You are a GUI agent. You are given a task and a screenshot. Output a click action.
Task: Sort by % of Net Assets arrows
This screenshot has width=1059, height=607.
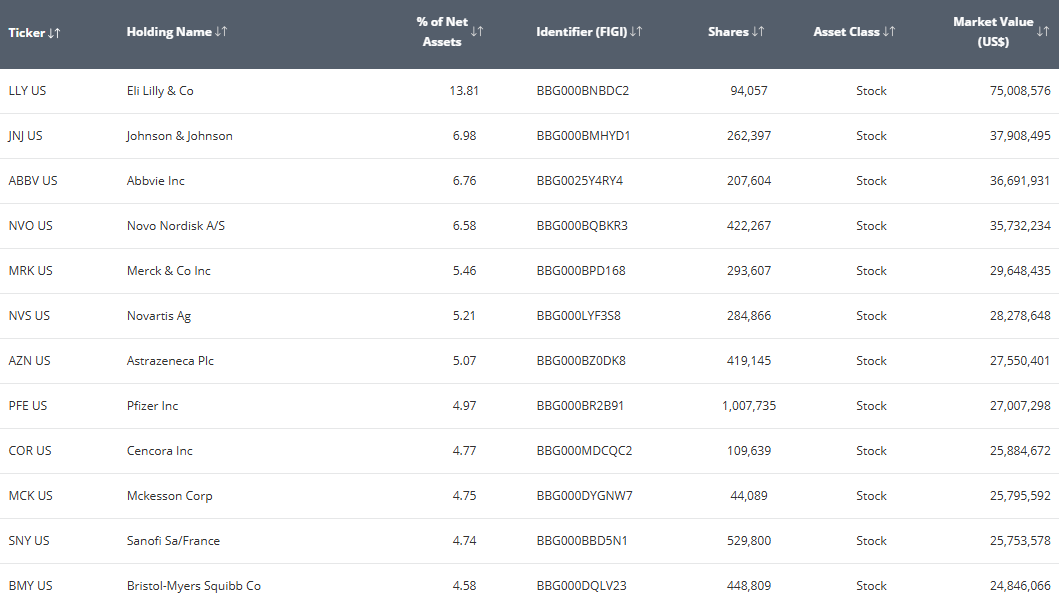tap(477, 31)
